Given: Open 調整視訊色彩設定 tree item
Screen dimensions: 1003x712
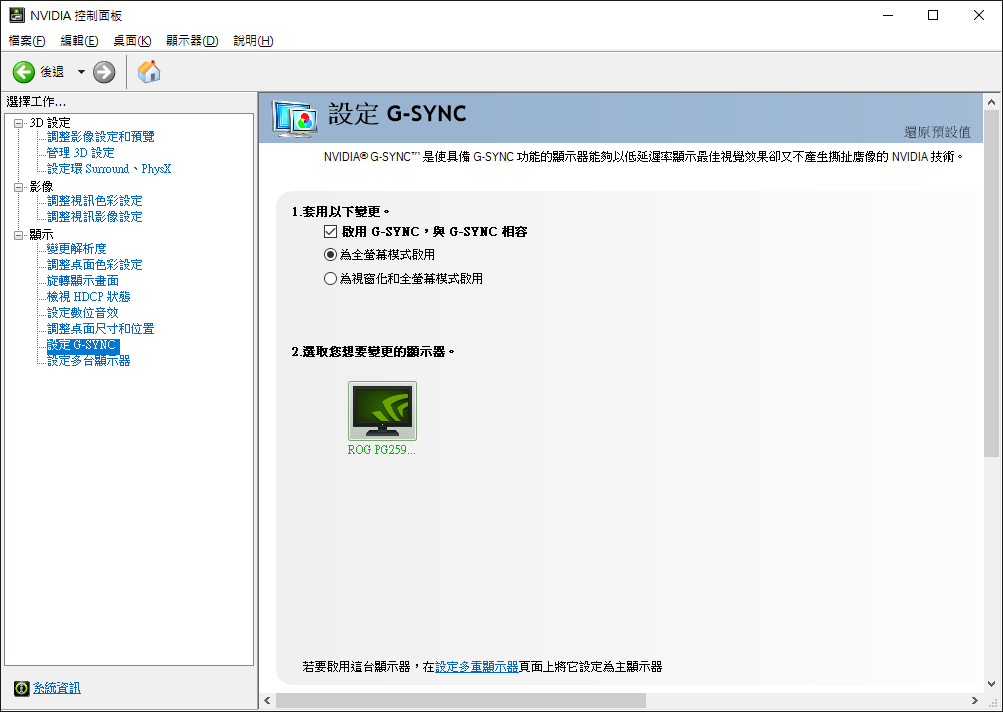Looking at the screenshot, I should pyautogui.click(x=95, y=200).
